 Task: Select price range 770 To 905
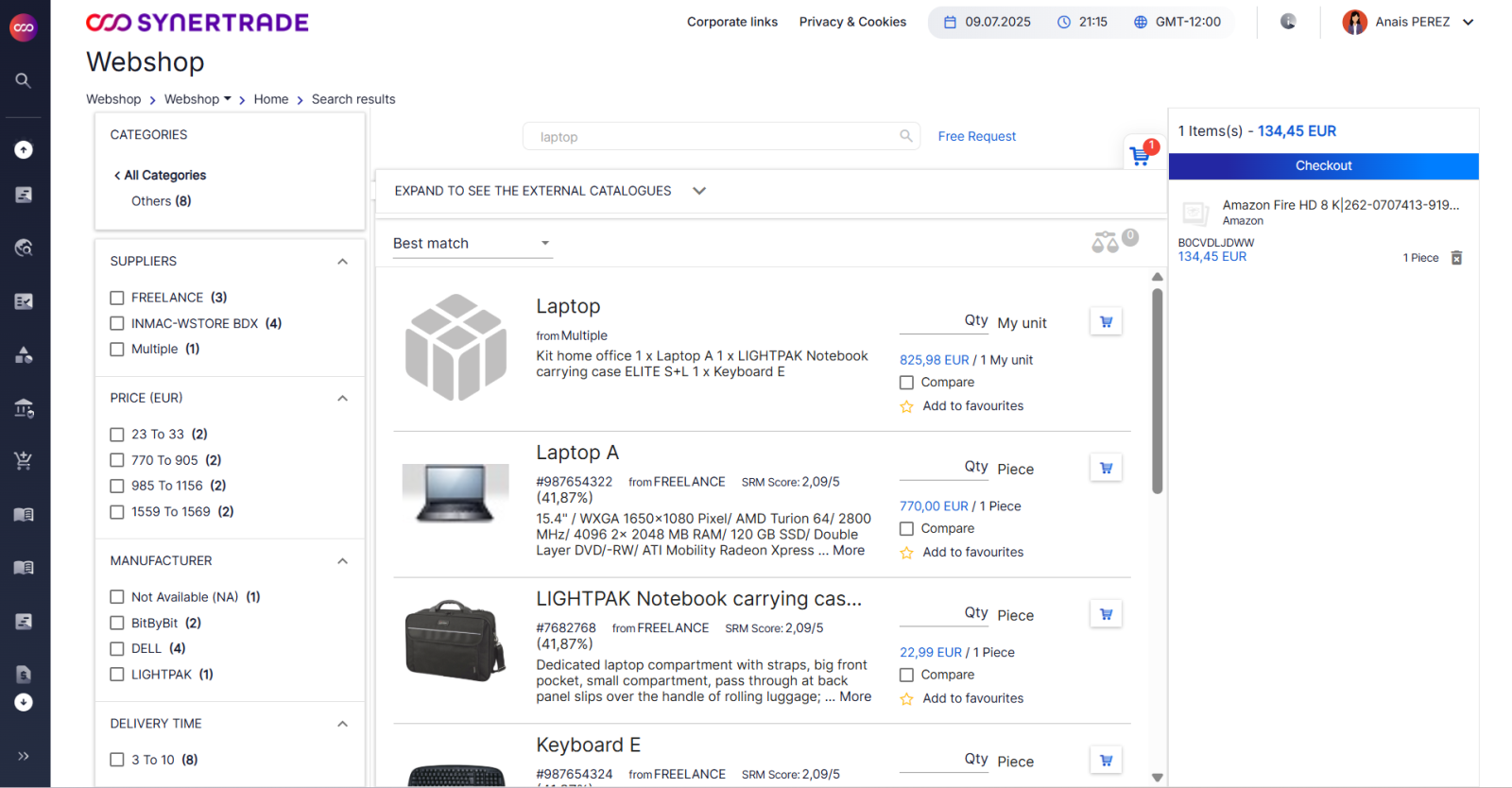(x=117, y=460)
